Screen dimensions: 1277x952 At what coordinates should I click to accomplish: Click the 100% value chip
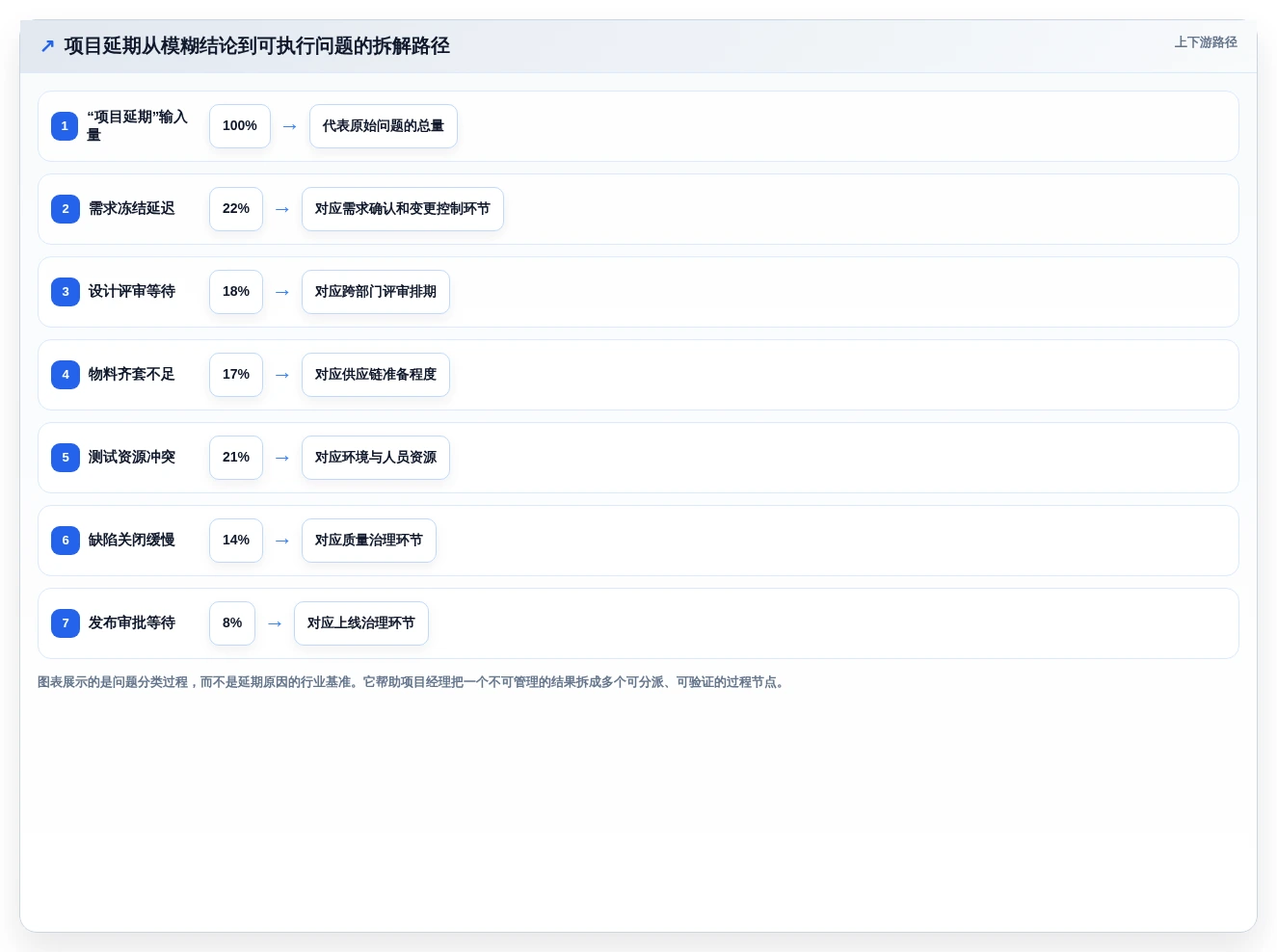point(240,126)
